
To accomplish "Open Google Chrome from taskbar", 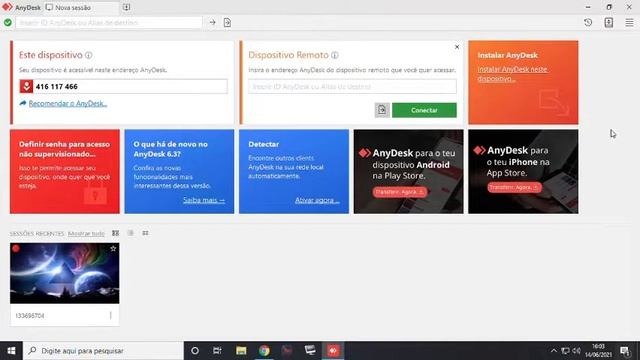I will 264,351.
